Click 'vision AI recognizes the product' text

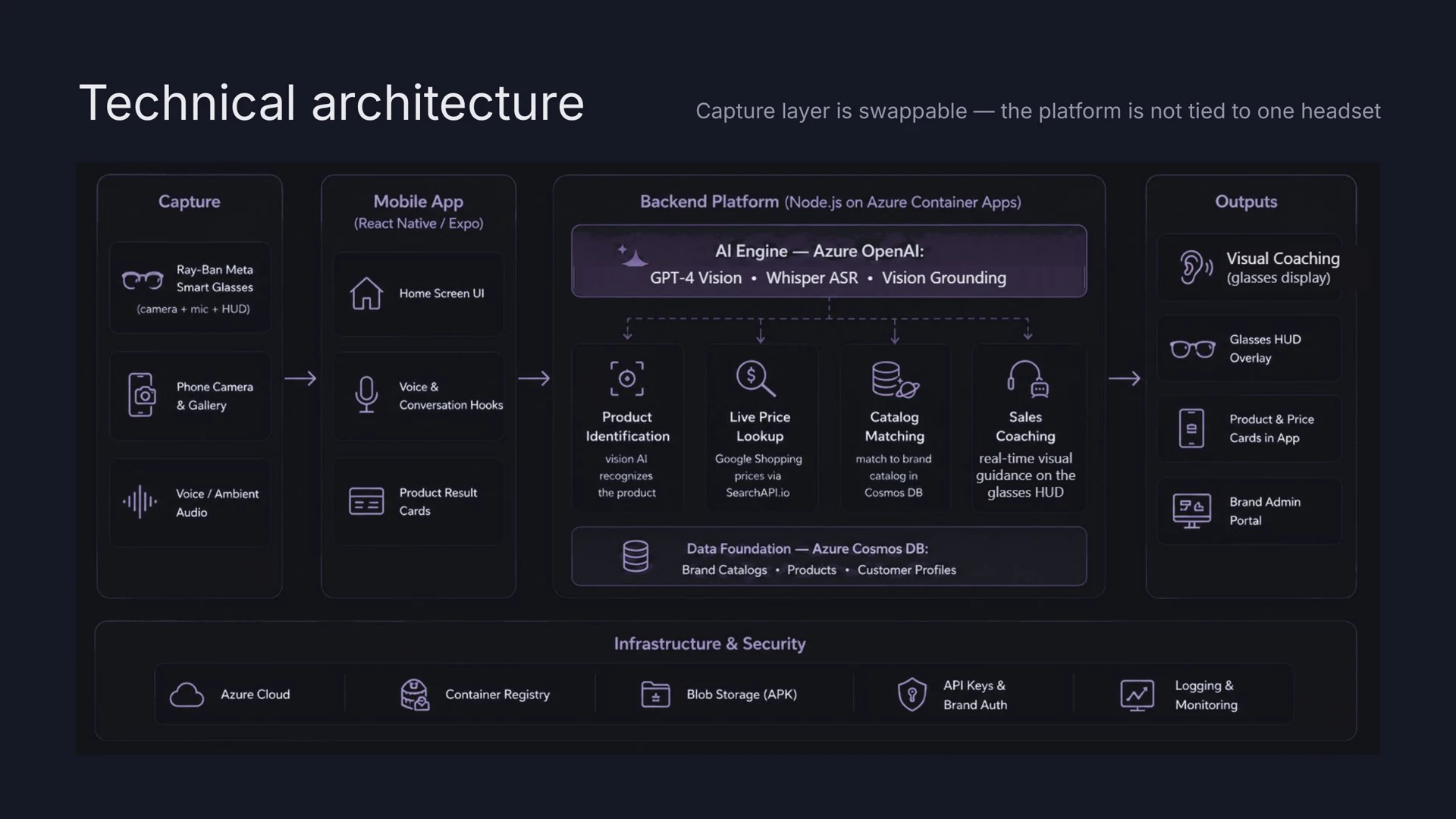pyautogui.click(x=626, y=475)
